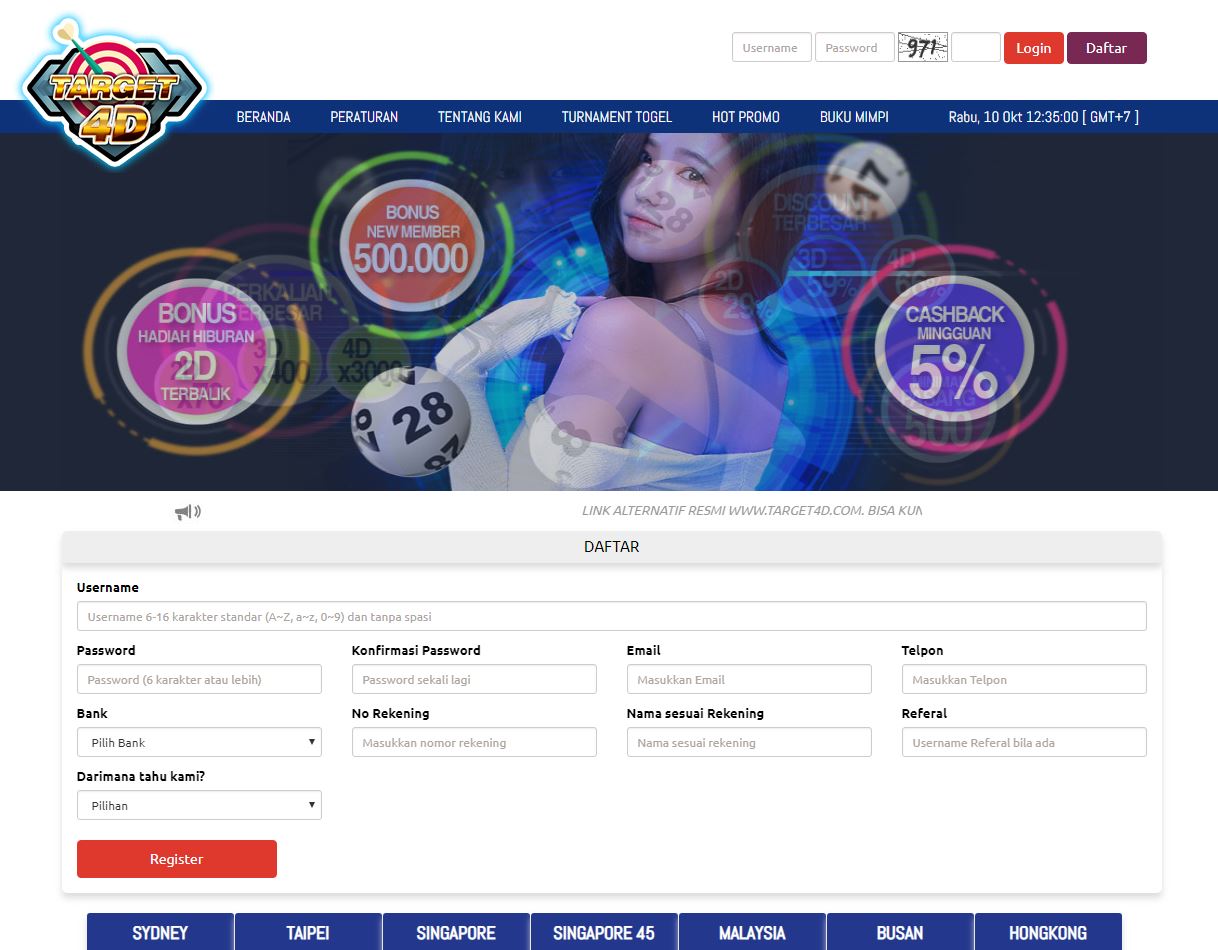
Task: Click the Masukkan Email field
Action: click(749, 679)
